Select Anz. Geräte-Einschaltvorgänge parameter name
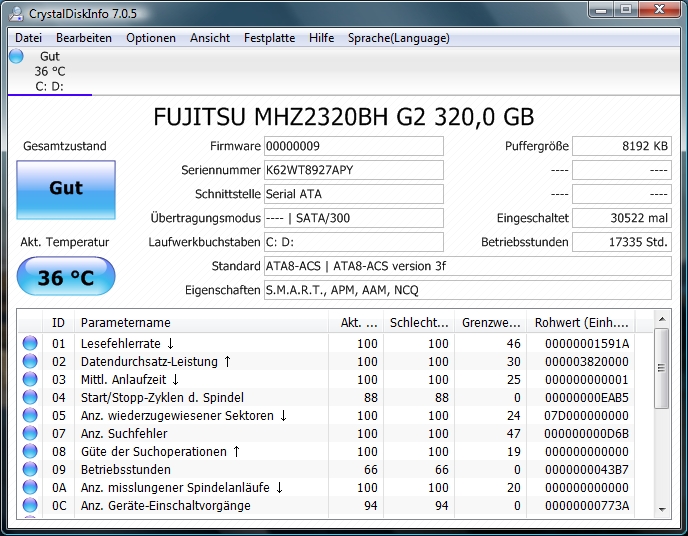 click(x=166, y=506)
